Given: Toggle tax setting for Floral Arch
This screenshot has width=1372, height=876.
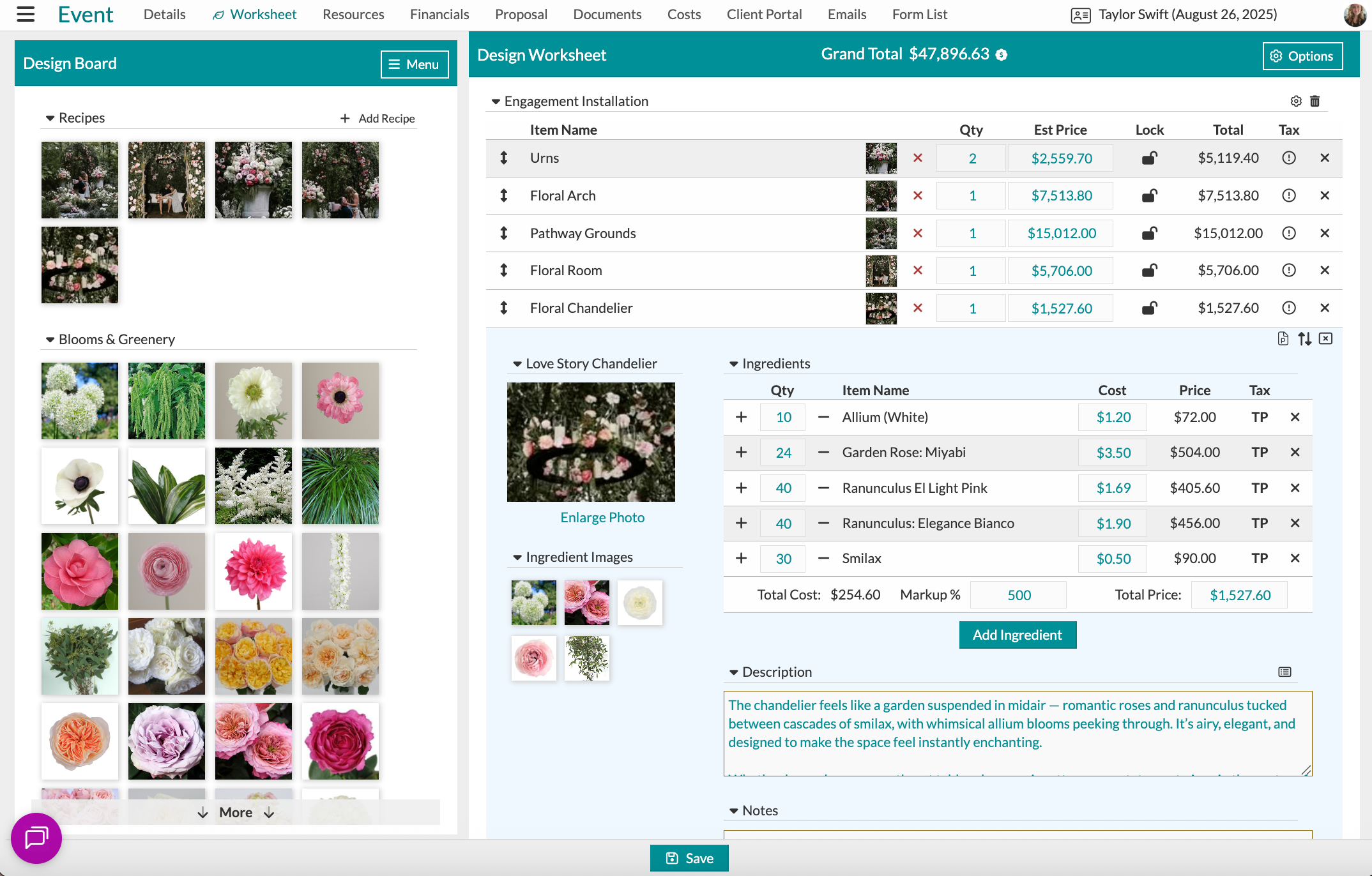Looking at the screenshot, I should point(1289,195).
